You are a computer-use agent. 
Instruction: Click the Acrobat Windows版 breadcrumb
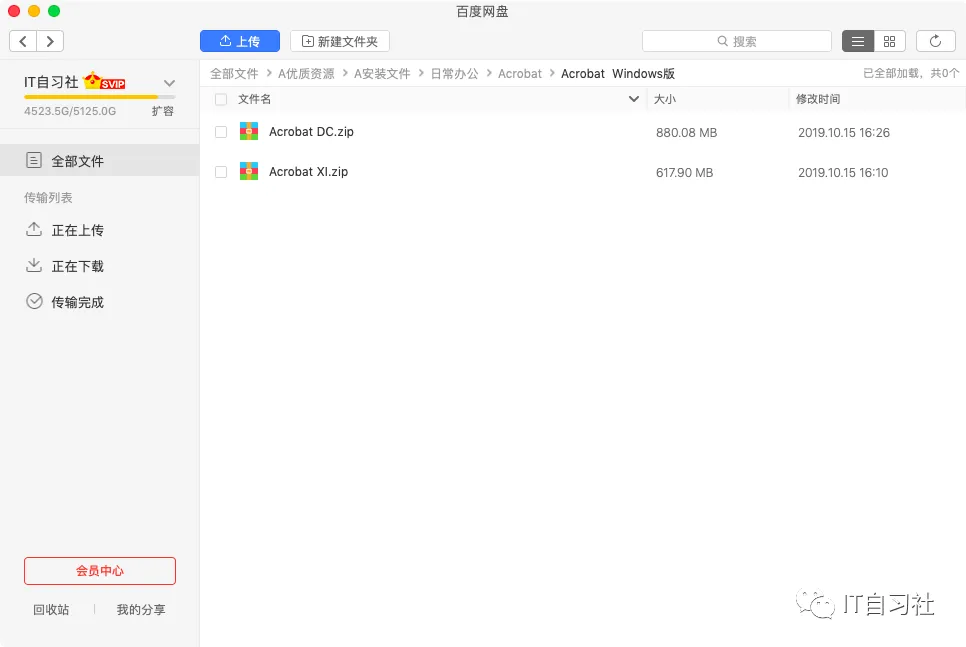point(618,74)
